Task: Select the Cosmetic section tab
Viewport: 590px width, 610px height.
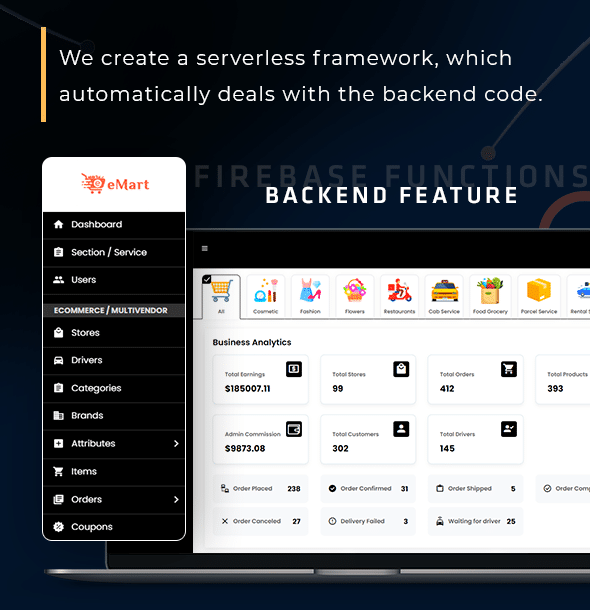Action: click(x=266, y=296)
